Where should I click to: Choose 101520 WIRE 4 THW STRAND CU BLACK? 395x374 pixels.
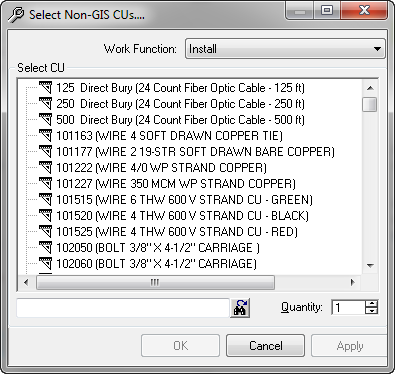click(182, 216)
